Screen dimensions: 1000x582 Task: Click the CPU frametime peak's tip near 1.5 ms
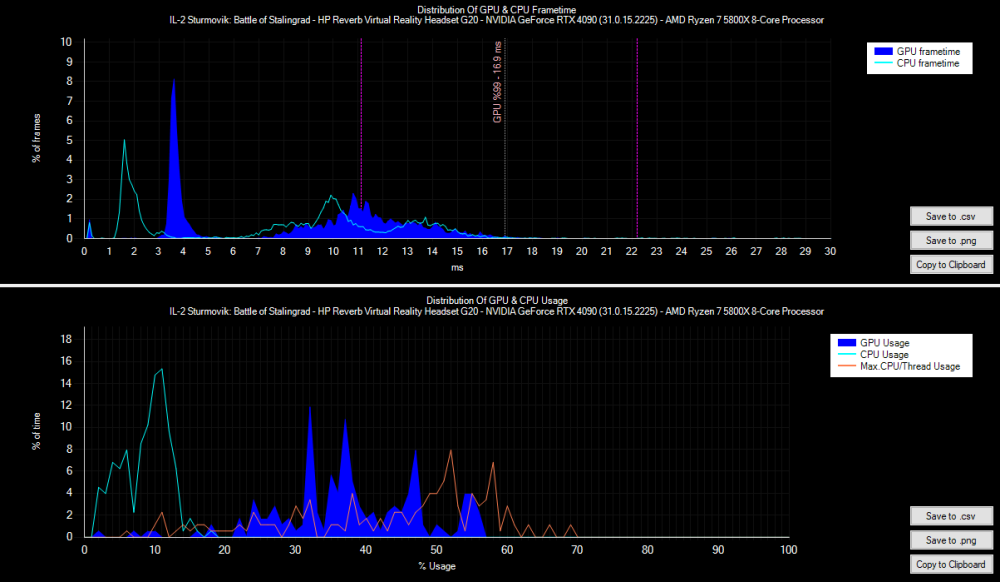click(124, 140)
